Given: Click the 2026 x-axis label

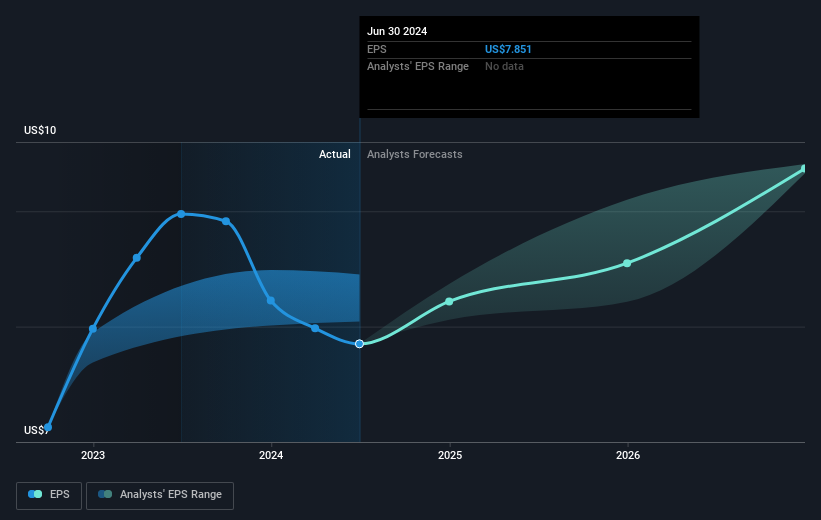Looking at the screenshot, I should click(628, 456).
